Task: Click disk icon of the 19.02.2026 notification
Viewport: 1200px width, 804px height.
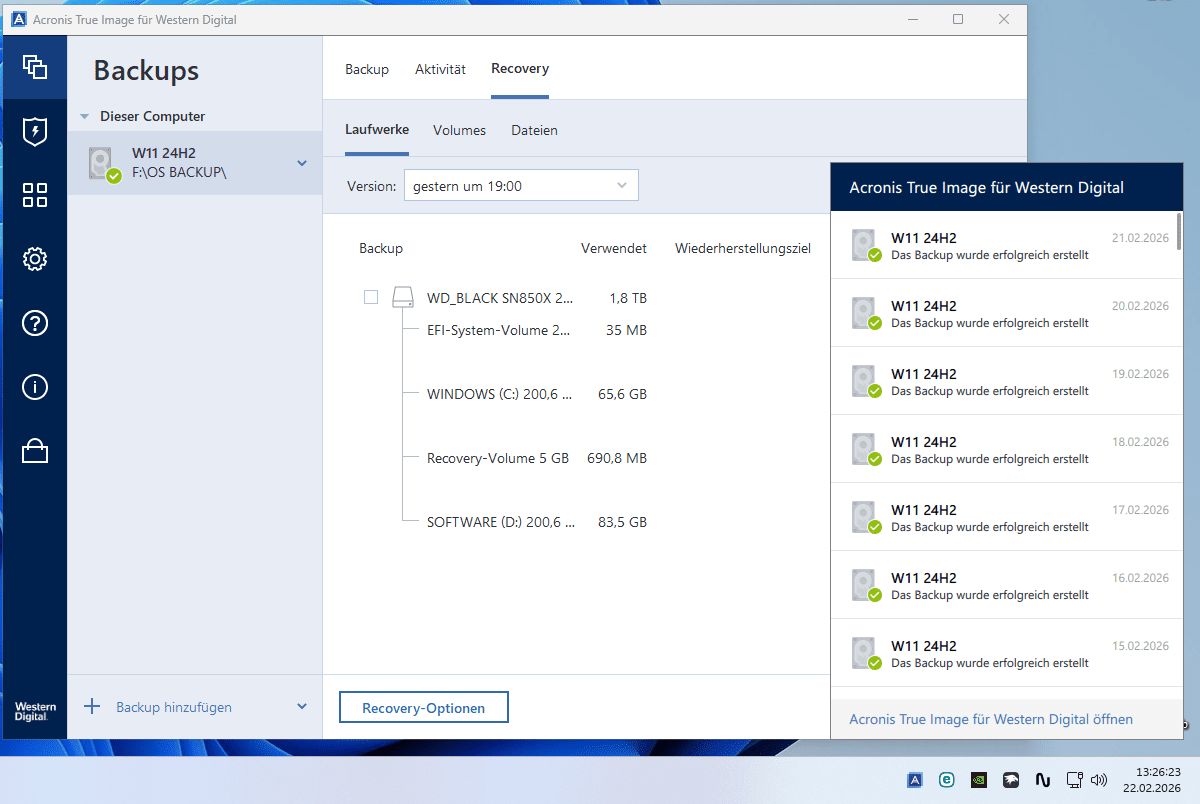Action: [x=865, y=382]
